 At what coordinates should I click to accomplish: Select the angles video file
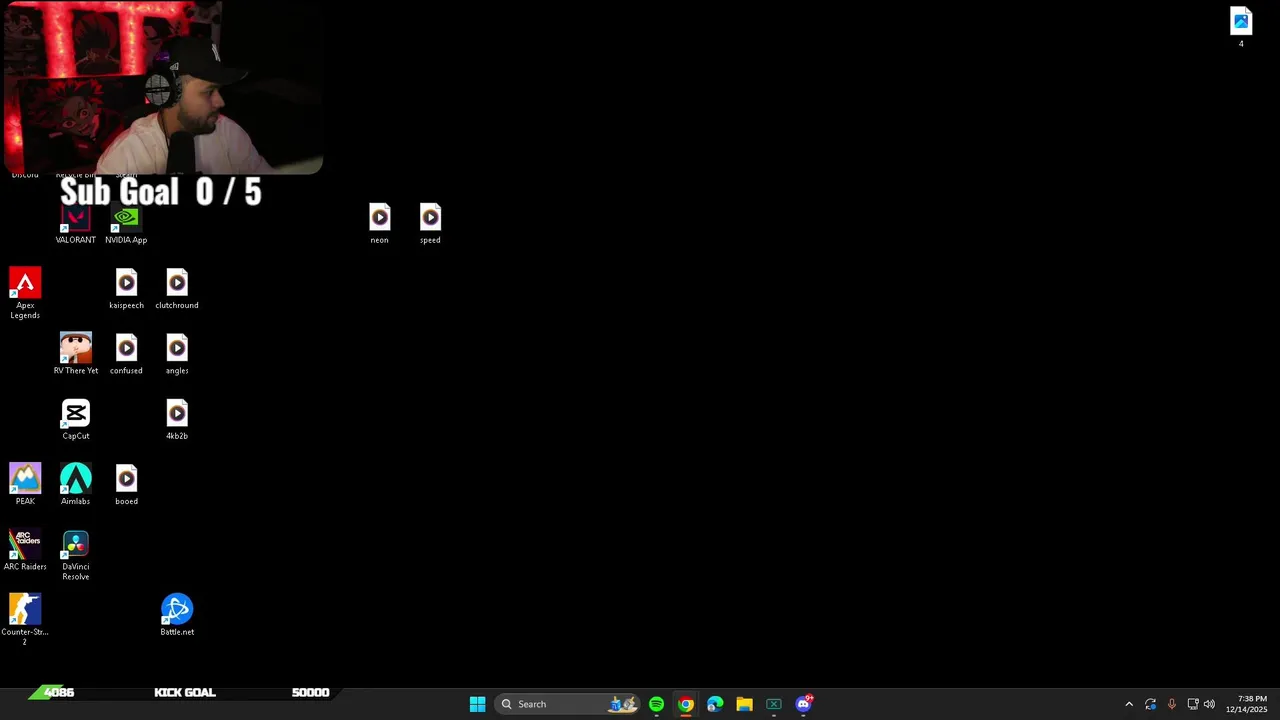click(177, 354)
